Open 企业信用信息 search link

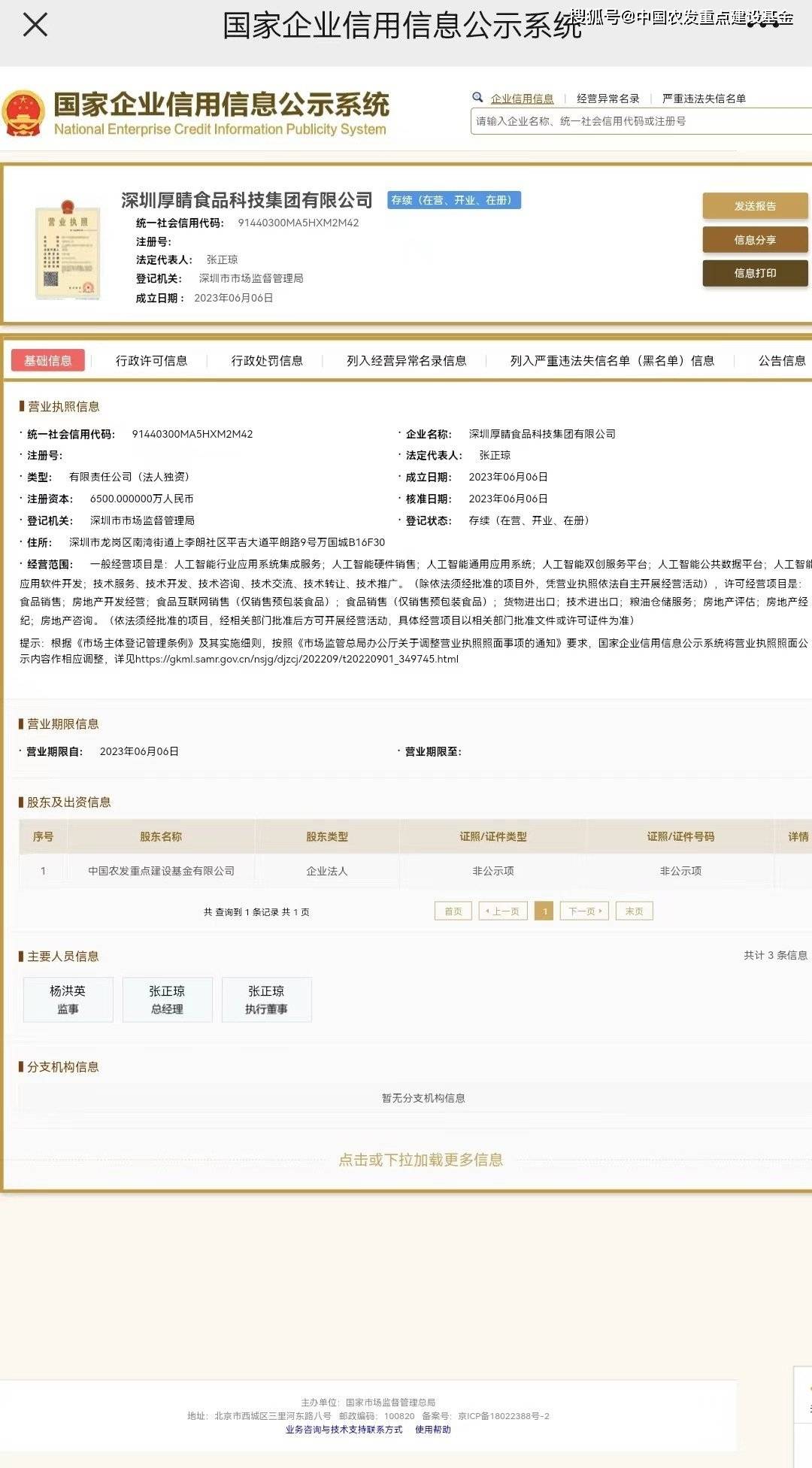pos(523,99)
